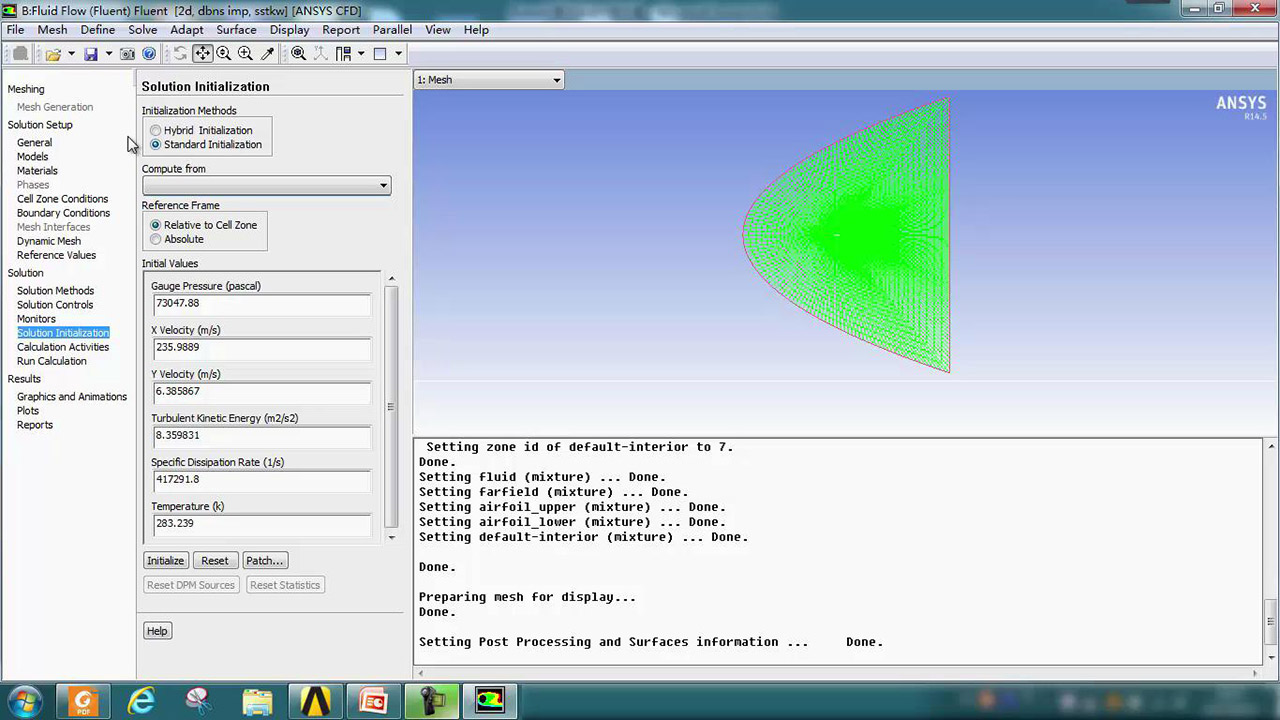Click the window layout arrangement icon
The image size is (1280, 720).
[343, 54]
